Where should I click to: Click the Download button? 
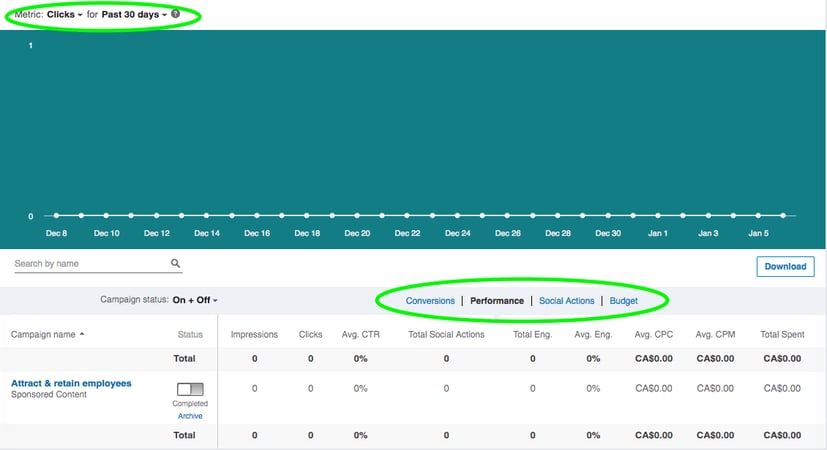point(785,266)
